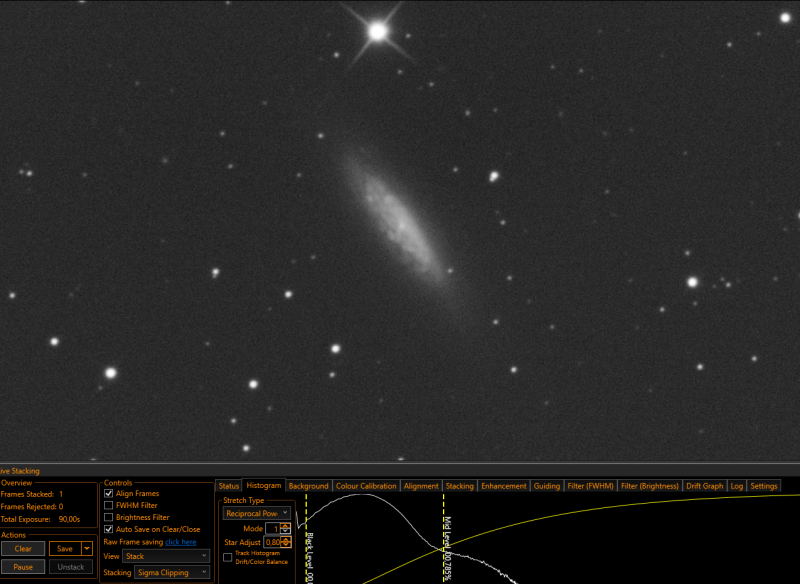Click the Mode stepper arrows

pos(286,528)
